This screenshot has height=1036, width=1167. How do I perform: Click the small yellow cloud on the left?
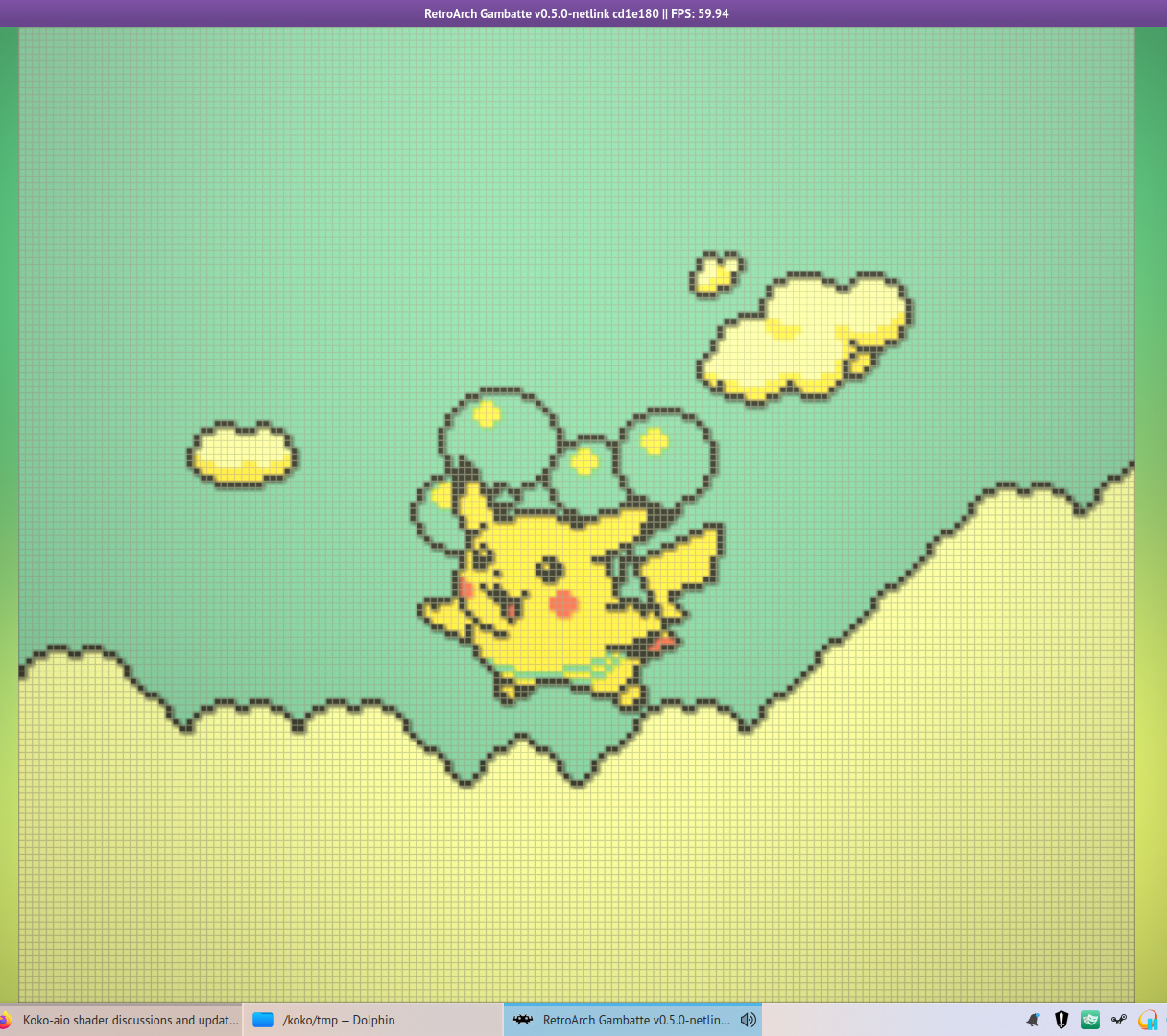[x=242, y=454]
